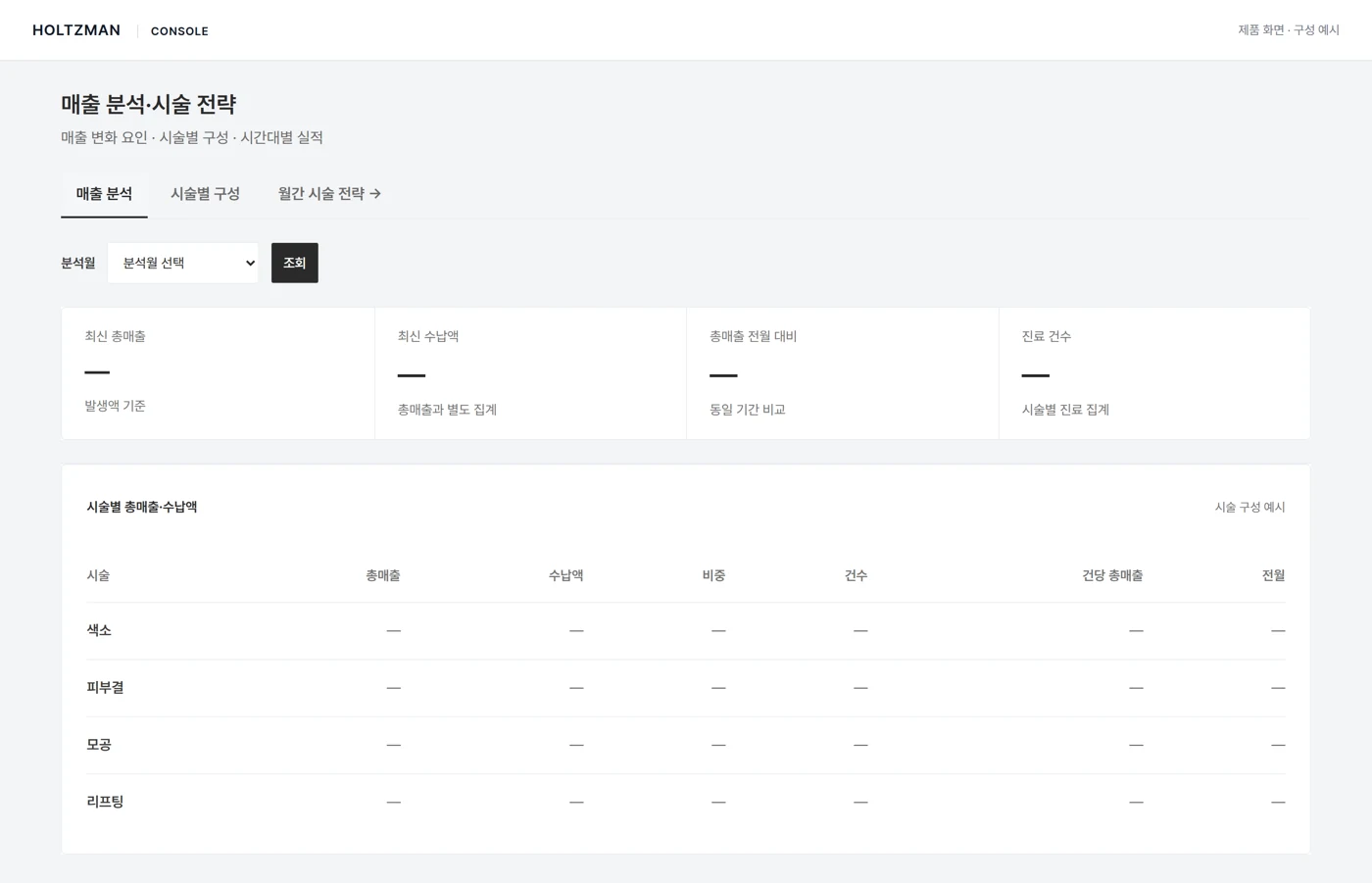This screenshot has width=1372, height=883.
Task: Click the 시술별 진료 집계 caption
Action: 1065,410
